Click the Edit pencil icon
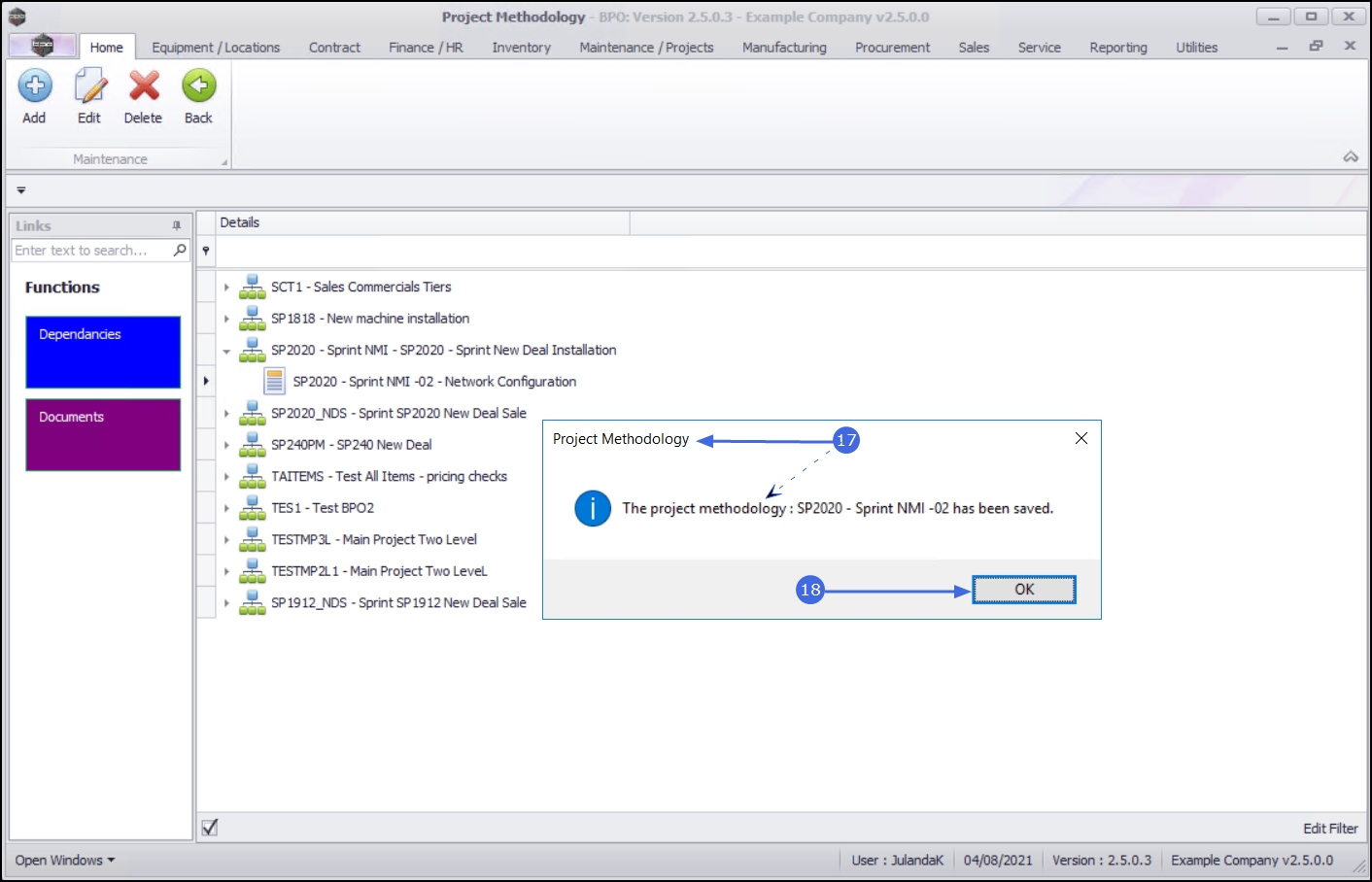 (x=90, y=85)
